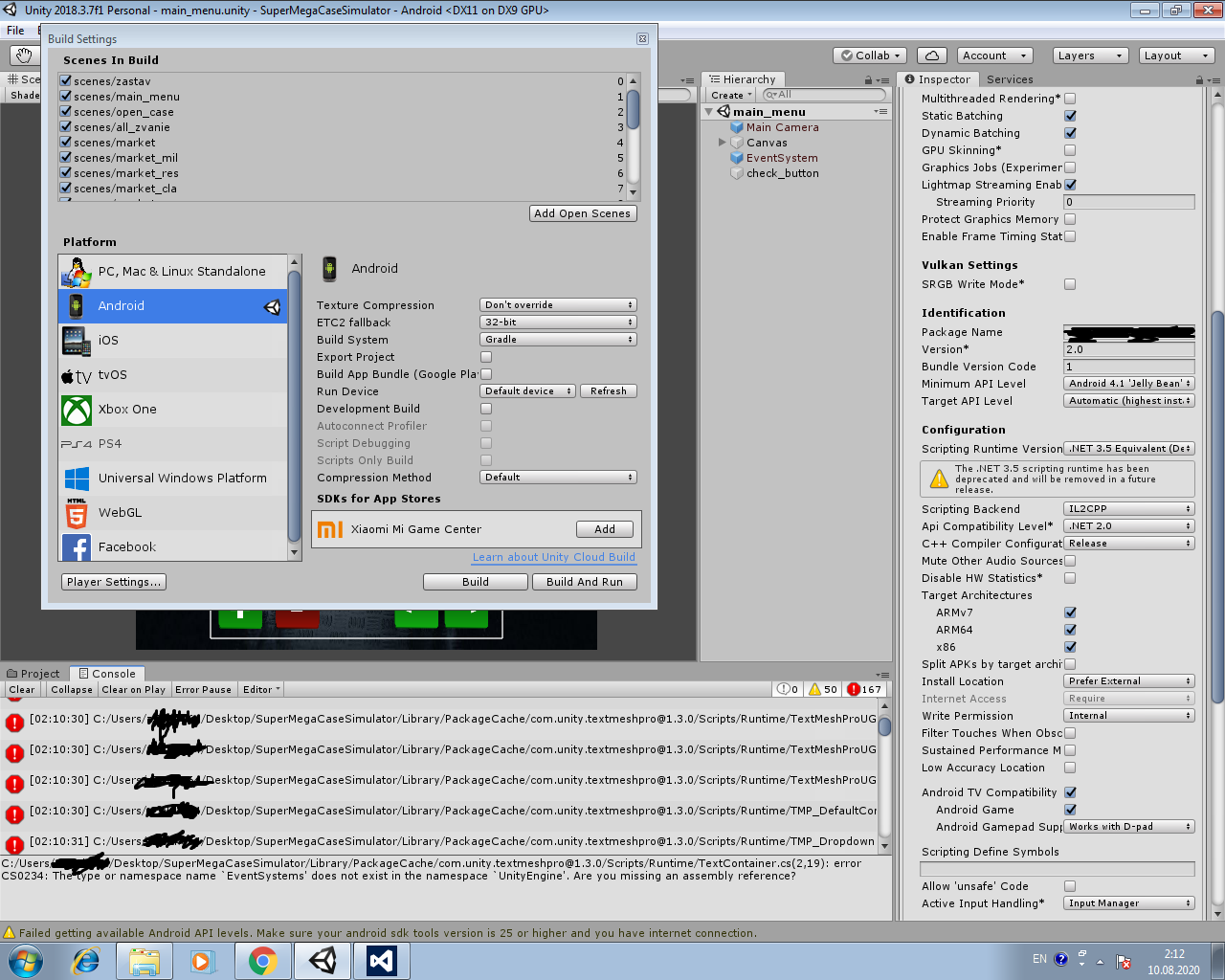Open ETC2 fallback dropdown
The image size is (1225, 980).
(558, 323)
